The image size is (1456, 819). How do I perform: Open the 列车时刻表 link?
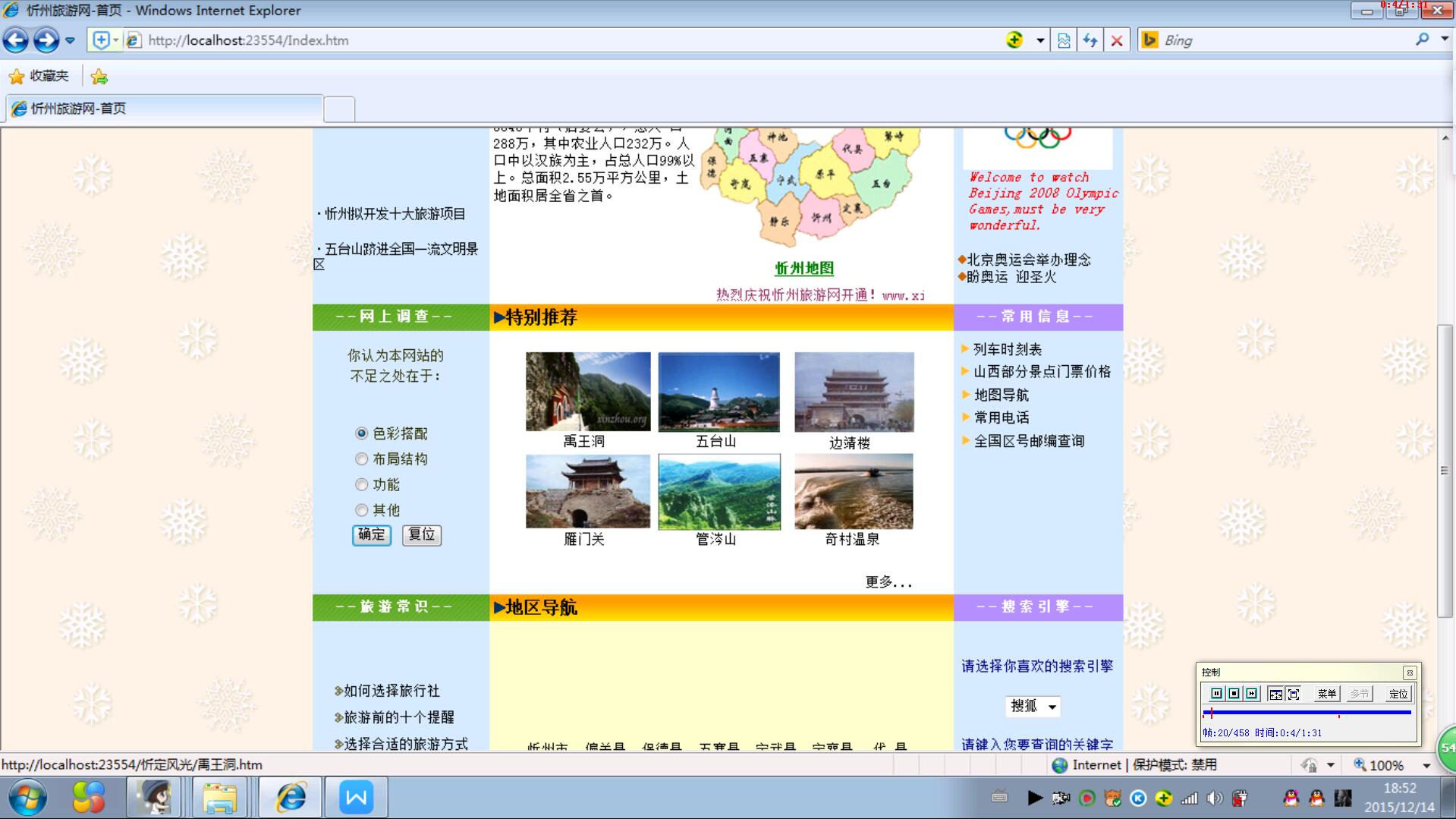click(1008, 349)
